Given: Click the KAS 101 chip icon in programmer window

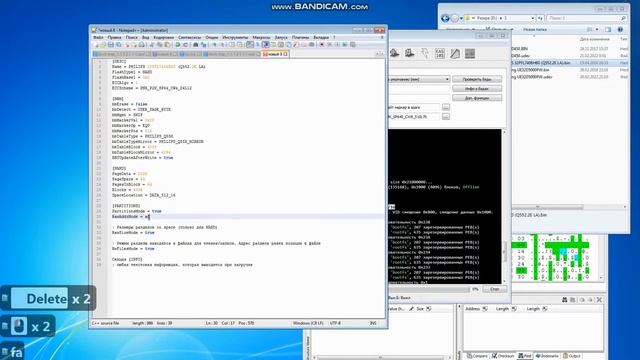Looking at the screenshot, I should click(440, 53).
